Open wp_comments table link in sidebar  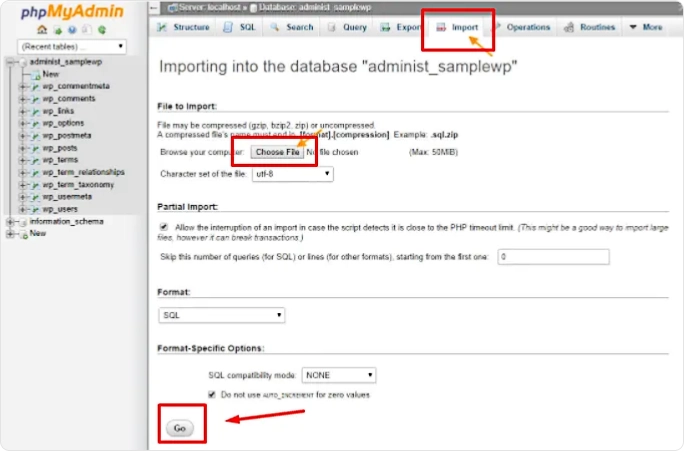coord(69,99)
